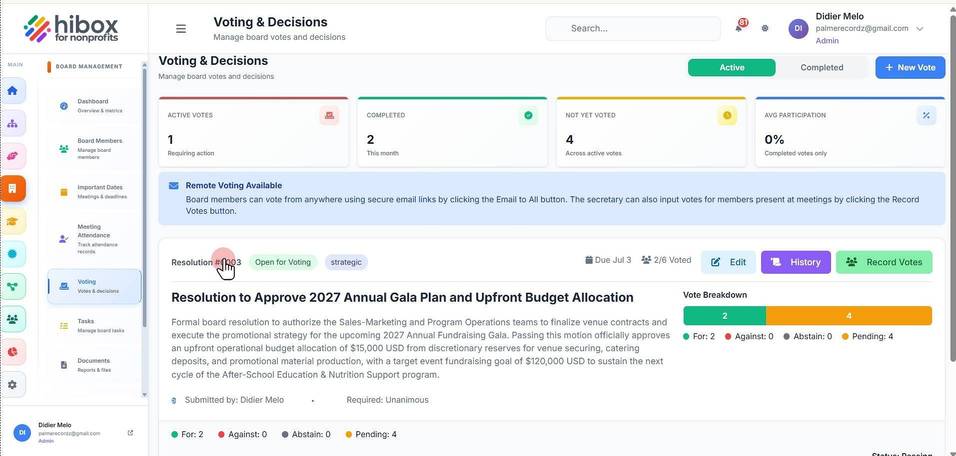Image resolution: width=956 pixels, height=456 pixels.
Task: Click the green For segment of vote bar
Action: [724, 316]
